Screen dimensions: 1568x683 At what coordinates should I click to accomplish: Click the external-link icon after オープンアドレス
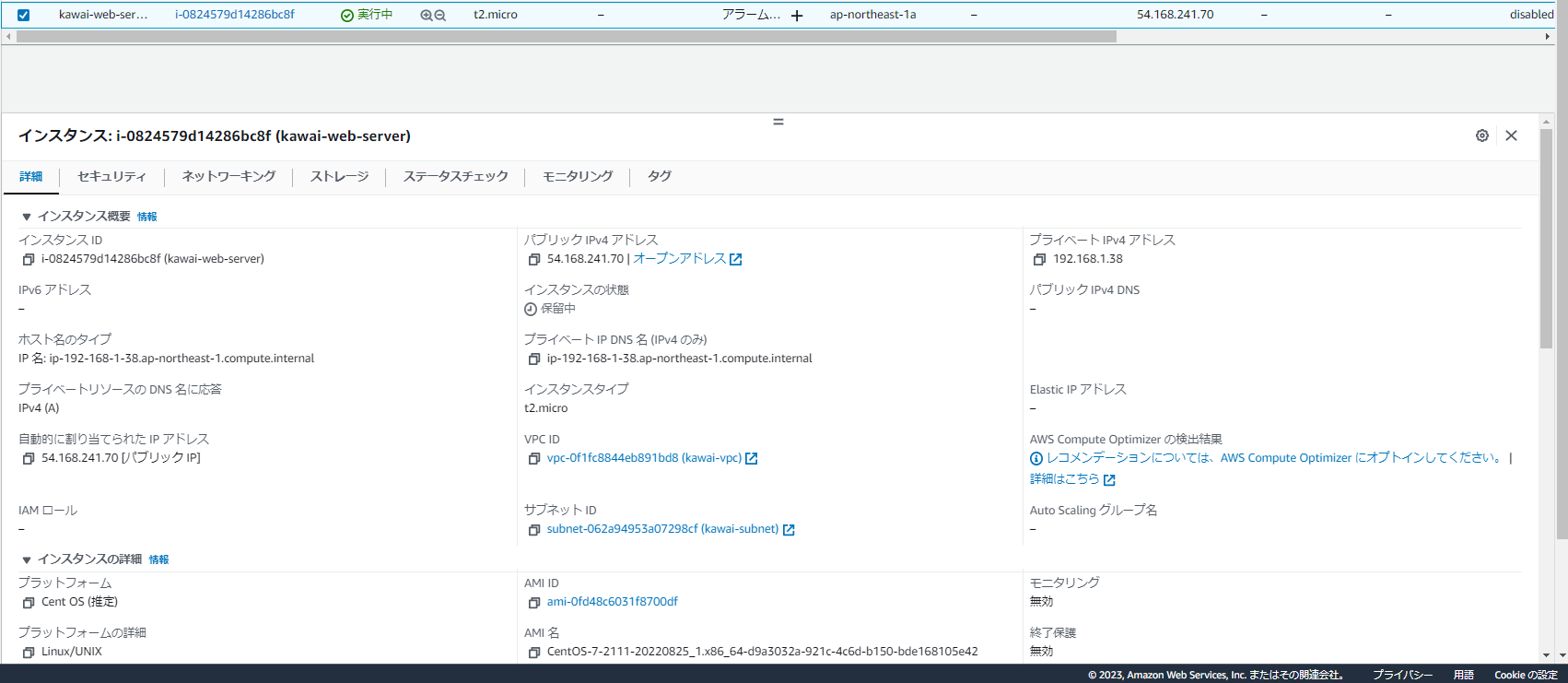click(x=736, y=260)
